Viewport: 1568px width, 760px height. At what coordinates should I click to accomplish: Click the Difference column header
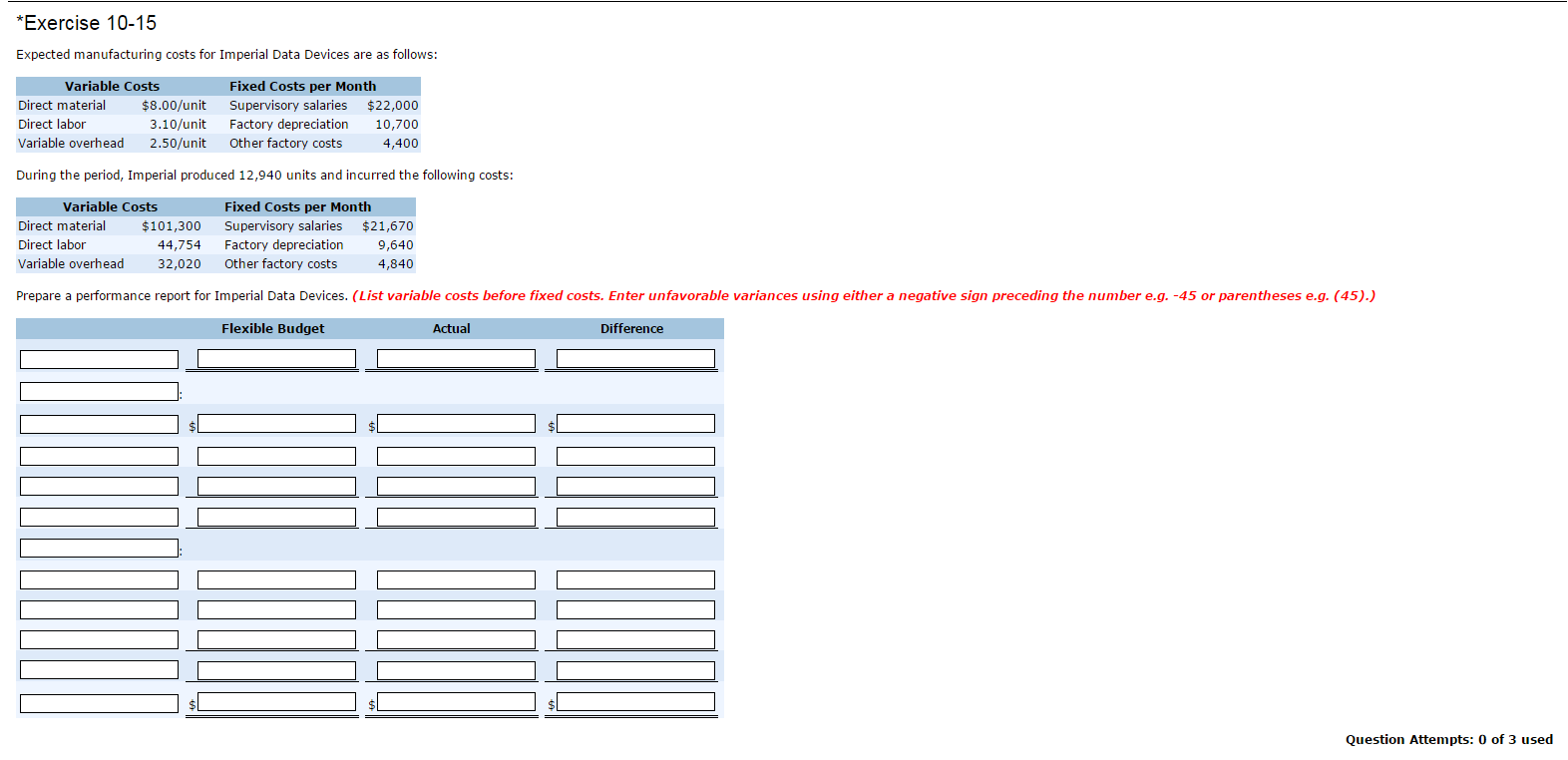[631, 328]
